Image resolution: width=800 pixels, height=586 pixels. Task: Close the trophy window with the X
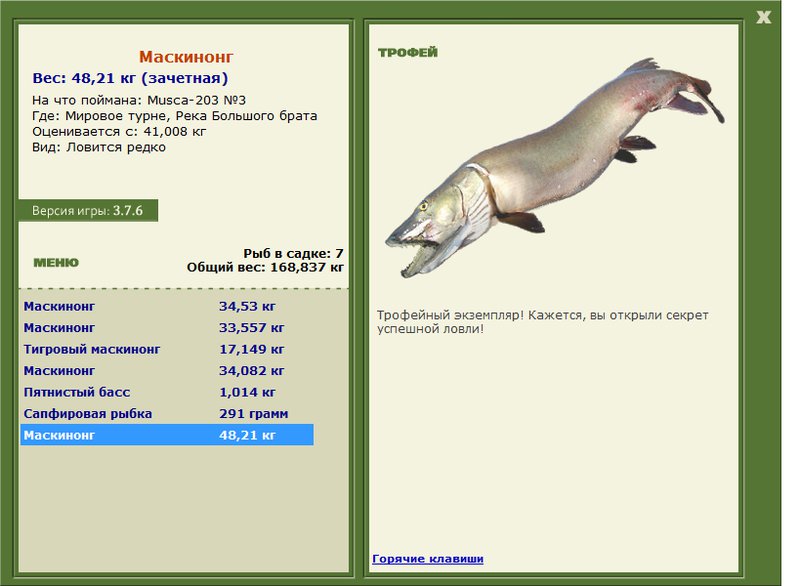[x=763, y=17]
